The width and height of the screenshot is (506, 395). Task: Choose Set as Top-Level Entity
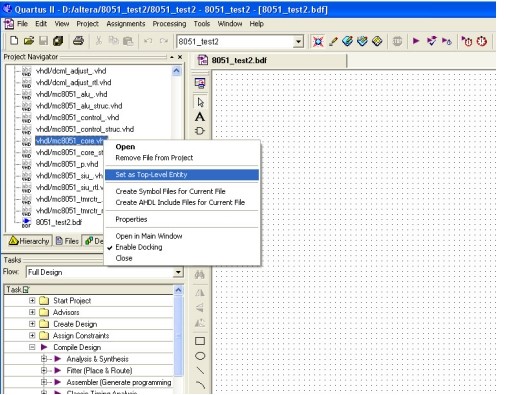(x=182, y=175)
